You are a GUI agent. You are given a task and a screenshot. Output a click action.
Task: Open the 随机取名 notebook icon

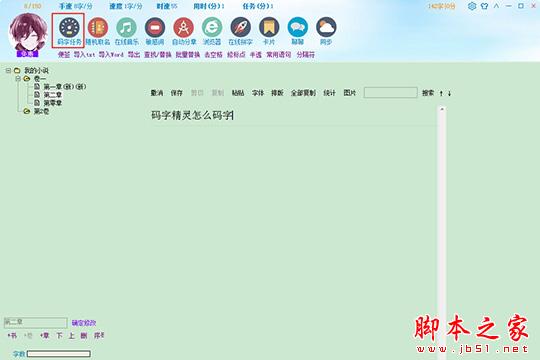[98, 27]
